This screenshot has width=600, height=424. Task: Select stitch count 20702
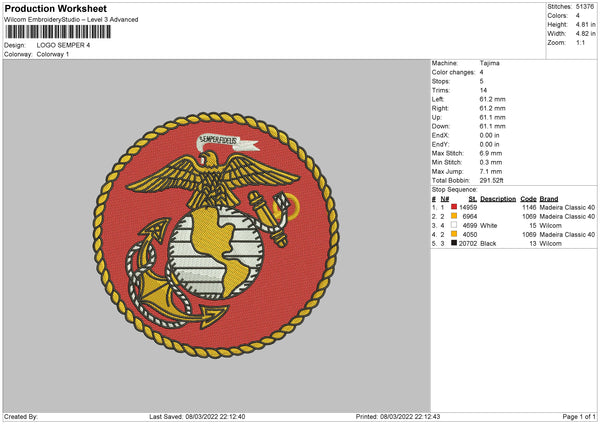[x=468, y=244]
